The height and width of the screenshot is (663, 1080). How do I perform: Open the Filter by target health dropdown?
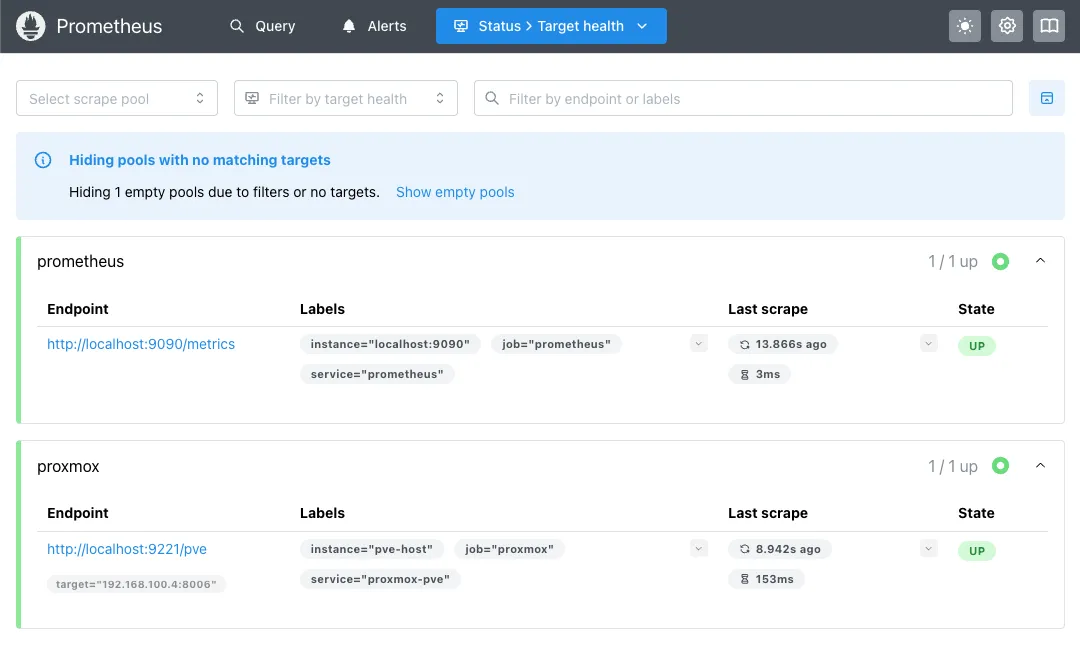point(345,98)
